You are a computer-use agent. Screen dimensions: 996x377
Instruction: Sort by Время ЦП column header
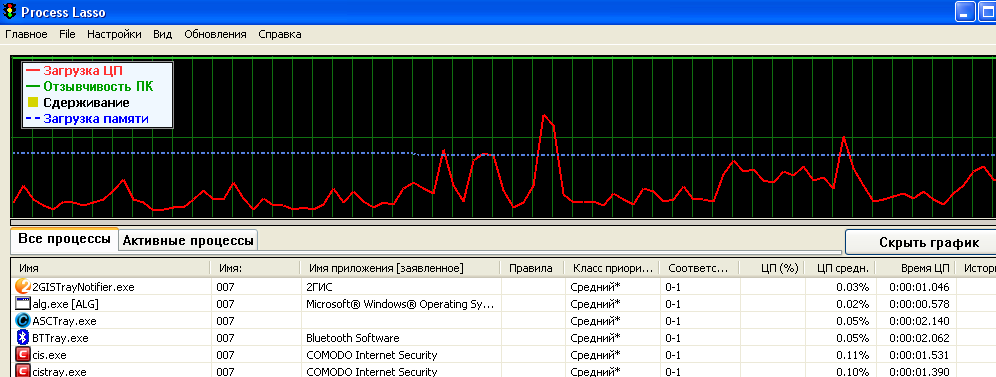[x=916, y=268]
